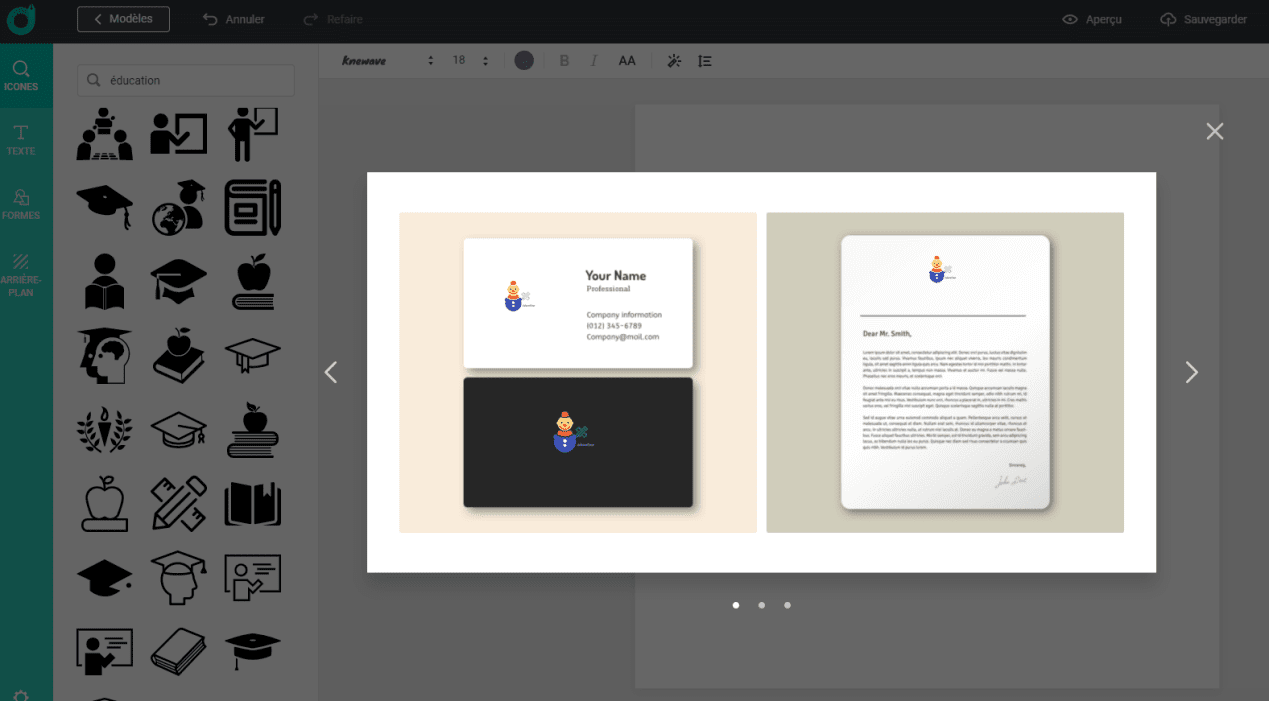Click the teacher at whiteboard icon
The height and width of the screenshot is (701, 1269).
coord(252,134)
